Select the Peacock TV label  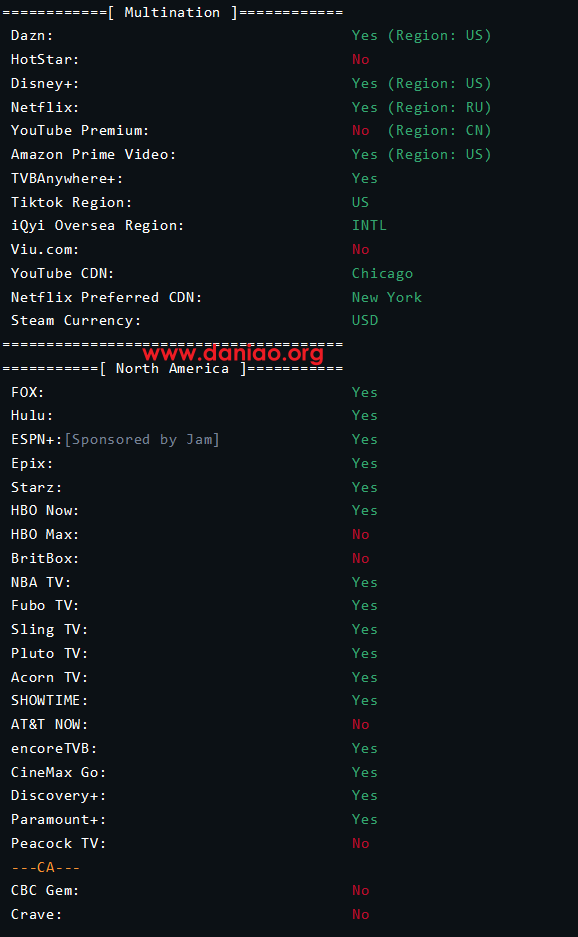(59, 844)
